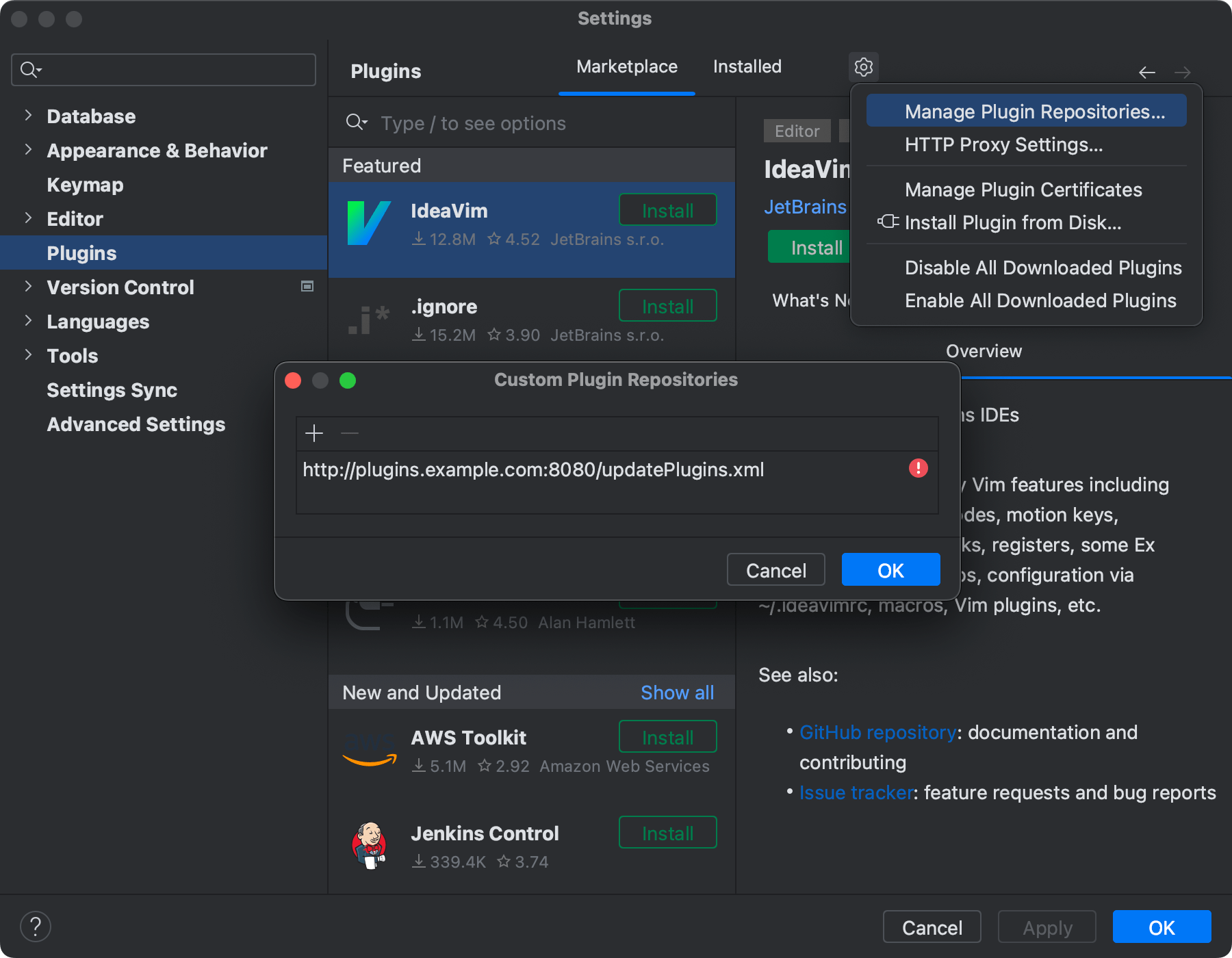Open help via the question mark icon
Image resolution: width=1232 pixels, height=958 pixels.
[x=36, y=926]
